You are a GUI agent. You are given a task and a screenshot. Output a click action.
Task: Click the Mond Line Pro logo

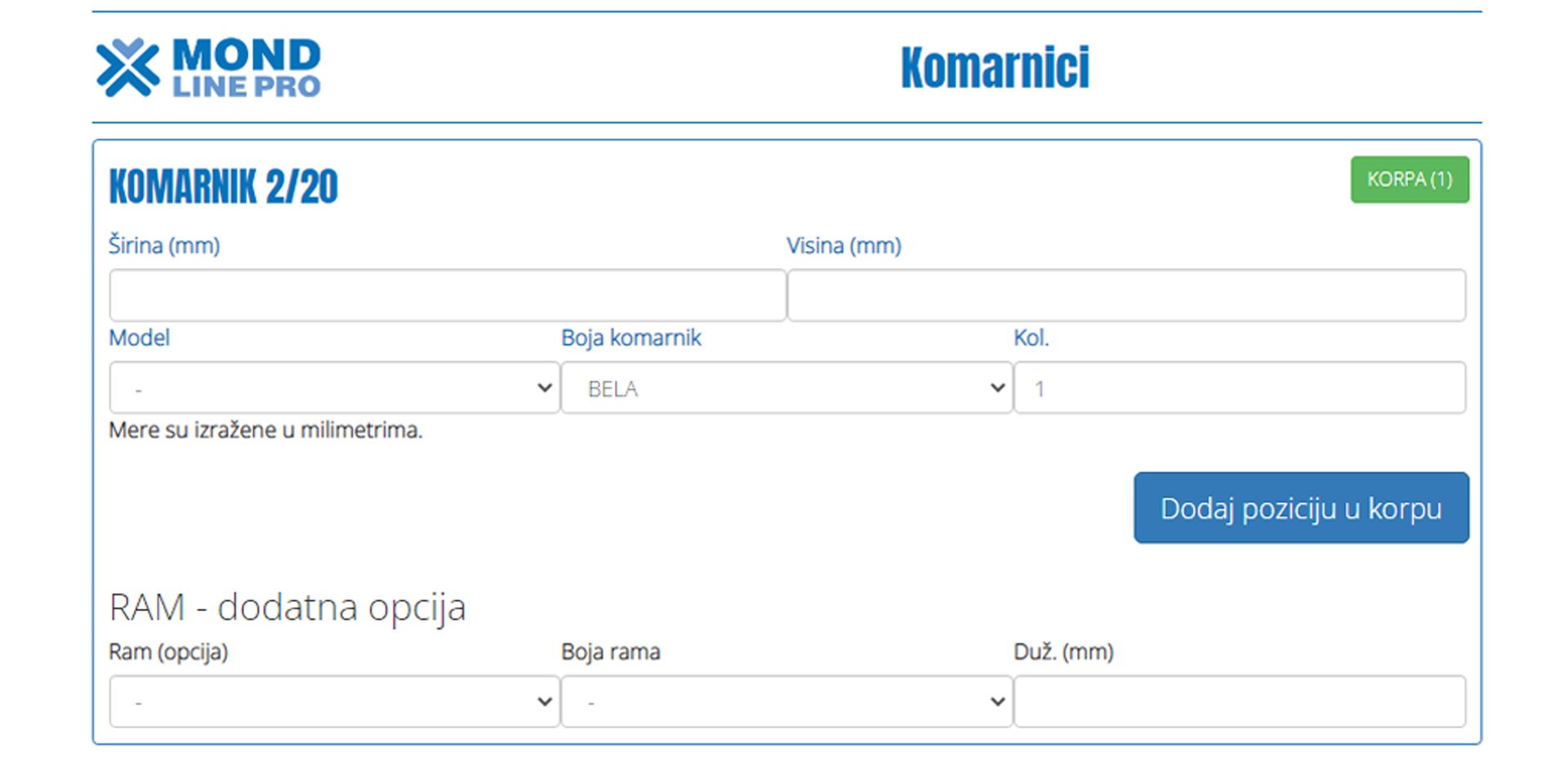208,67
